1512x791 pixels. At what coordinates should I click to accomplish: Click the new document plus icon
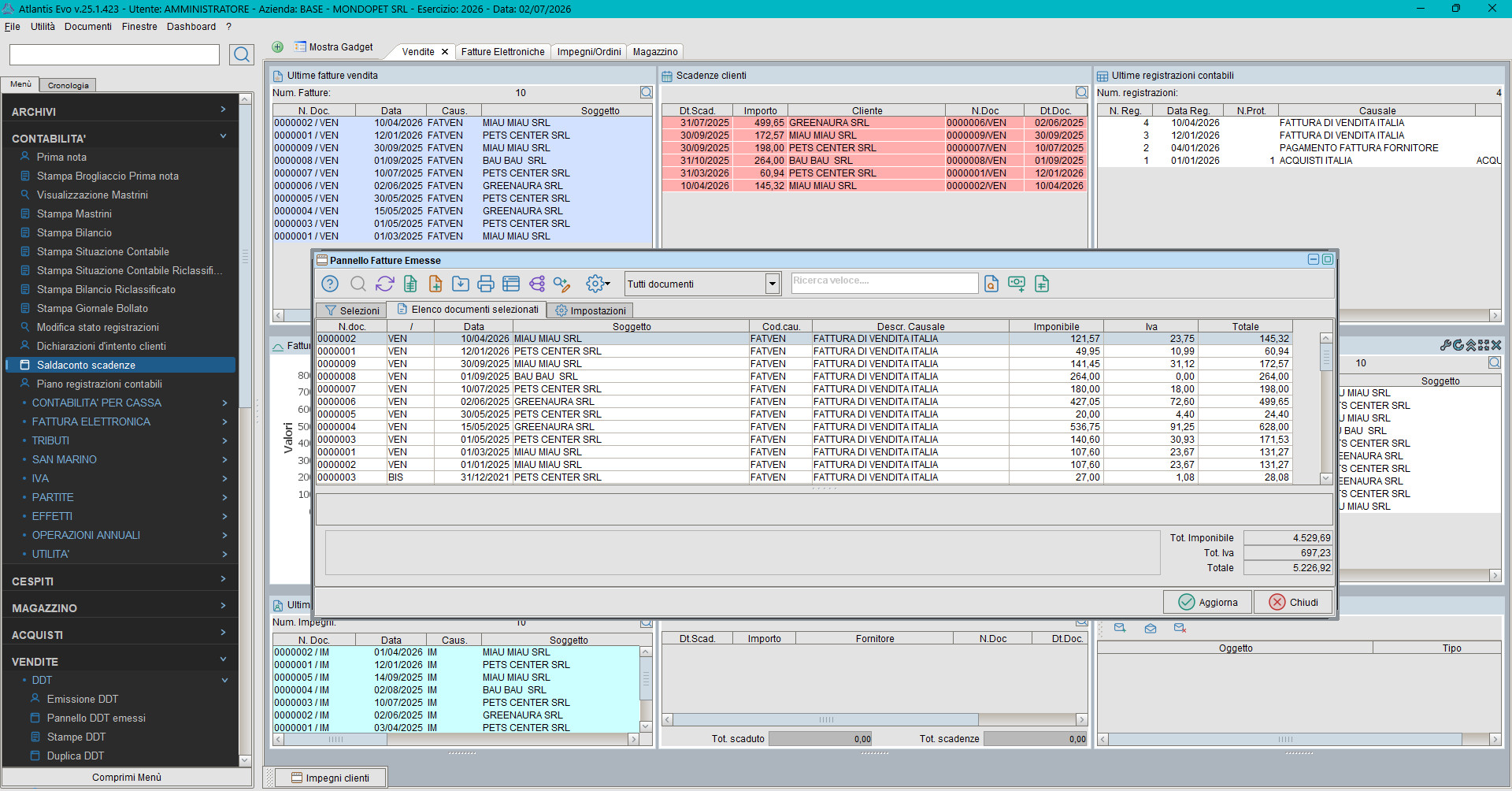435,284
